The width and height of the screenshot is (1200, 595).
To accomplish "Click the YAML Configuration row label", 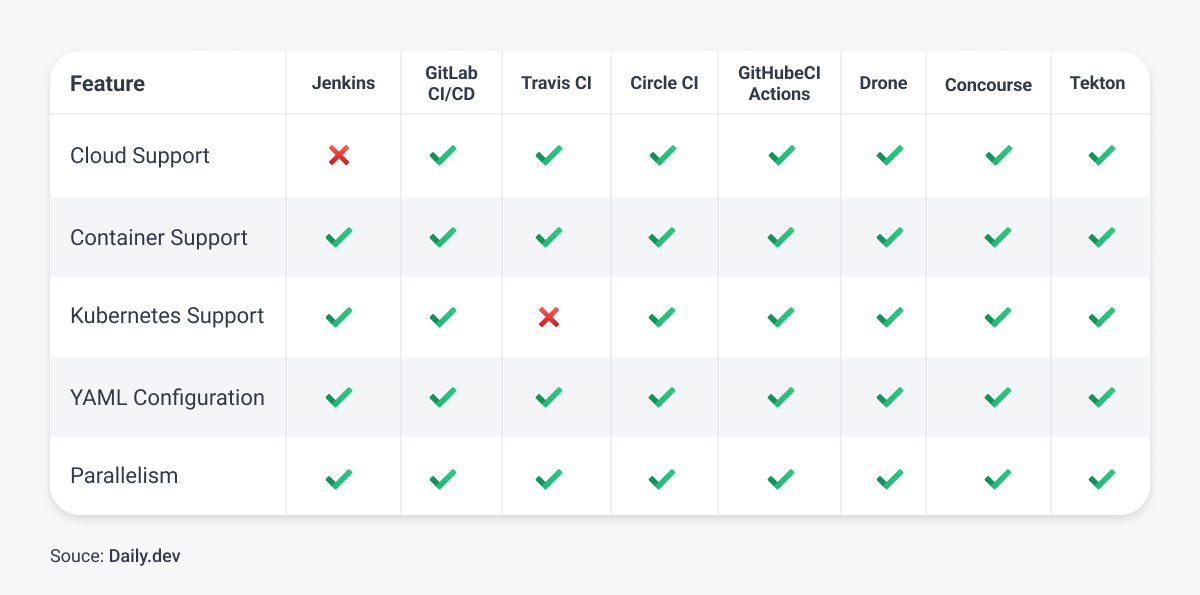I will 167,397.
